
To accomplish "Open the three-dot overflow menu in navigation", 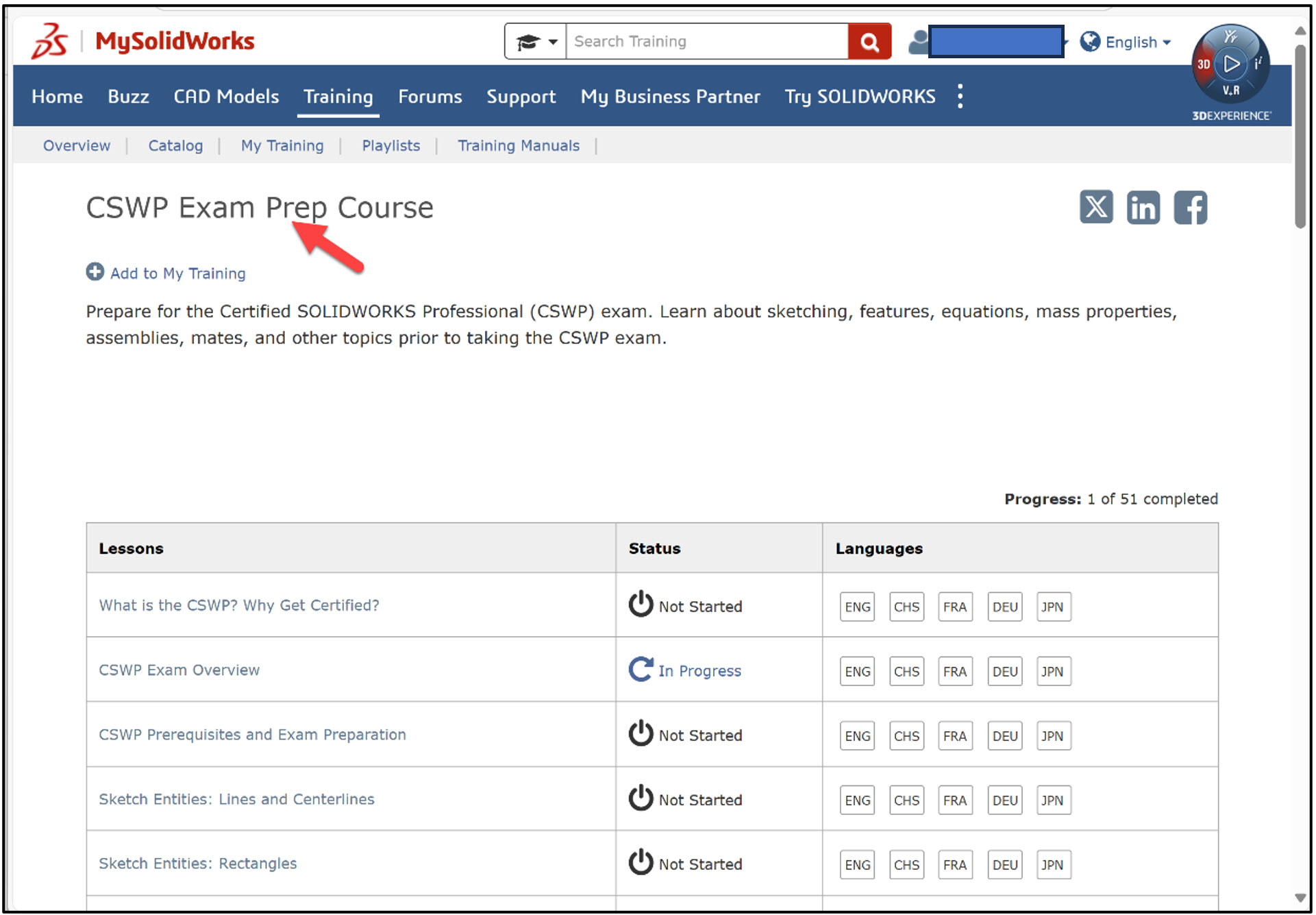I will click(x=960, y=96).
